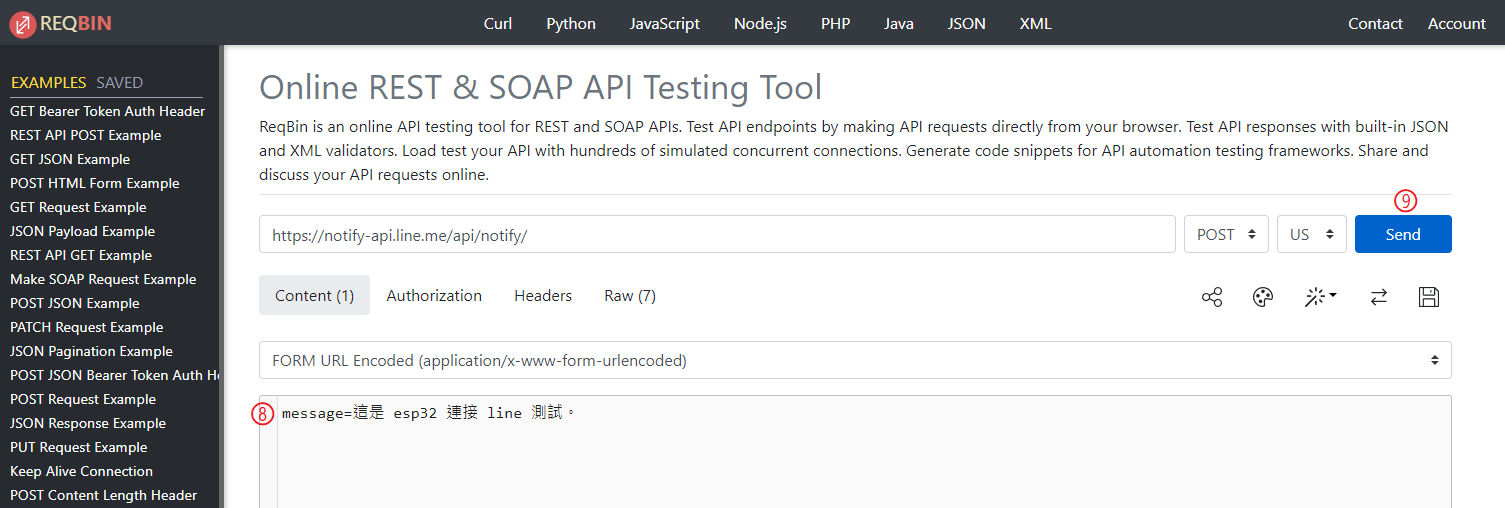
Task: Open the Java menu item
Action: click(899, 24)
